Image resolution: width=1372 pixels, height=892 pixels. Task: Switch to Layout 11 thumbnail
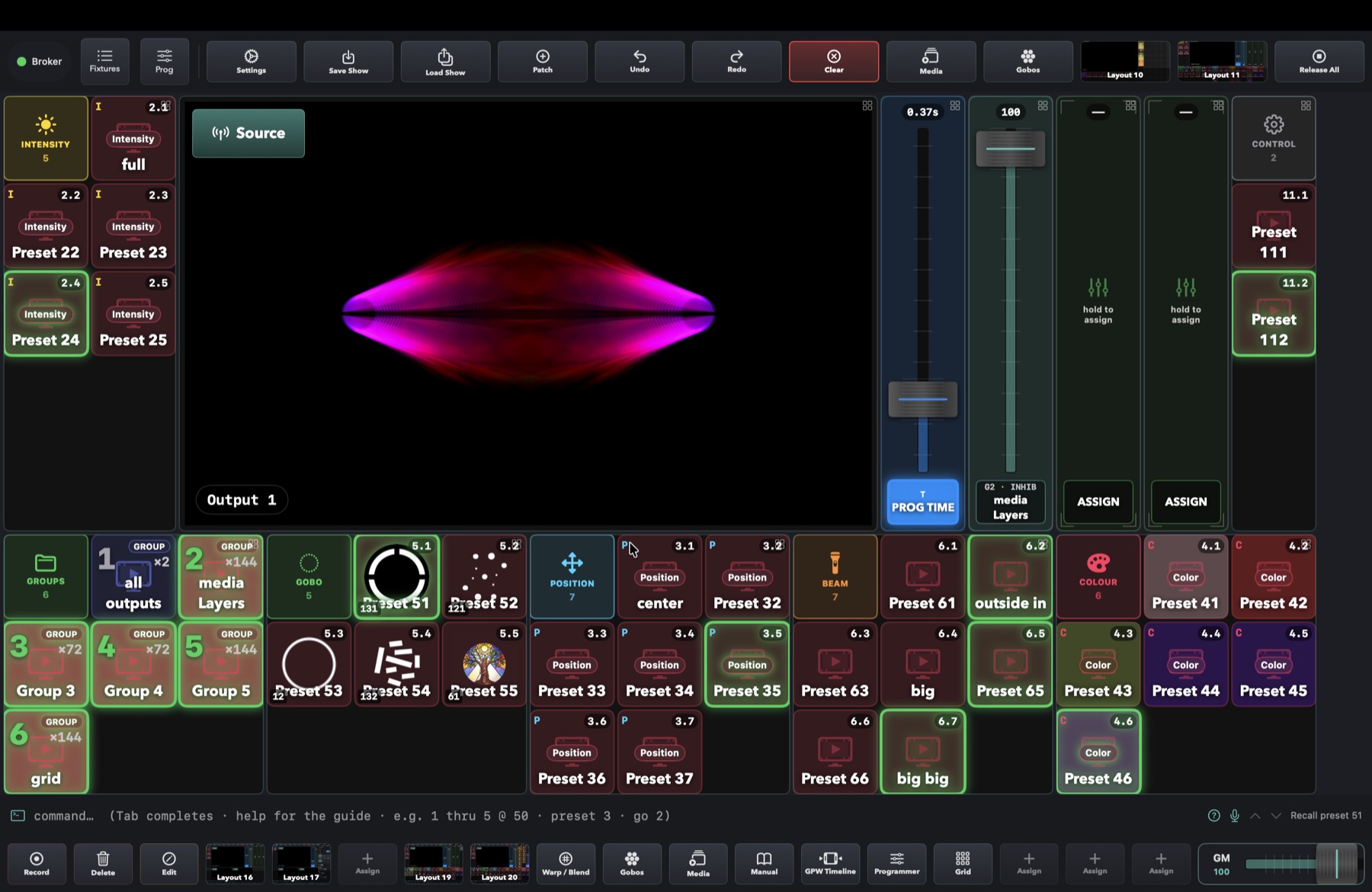coord(1222,61)
